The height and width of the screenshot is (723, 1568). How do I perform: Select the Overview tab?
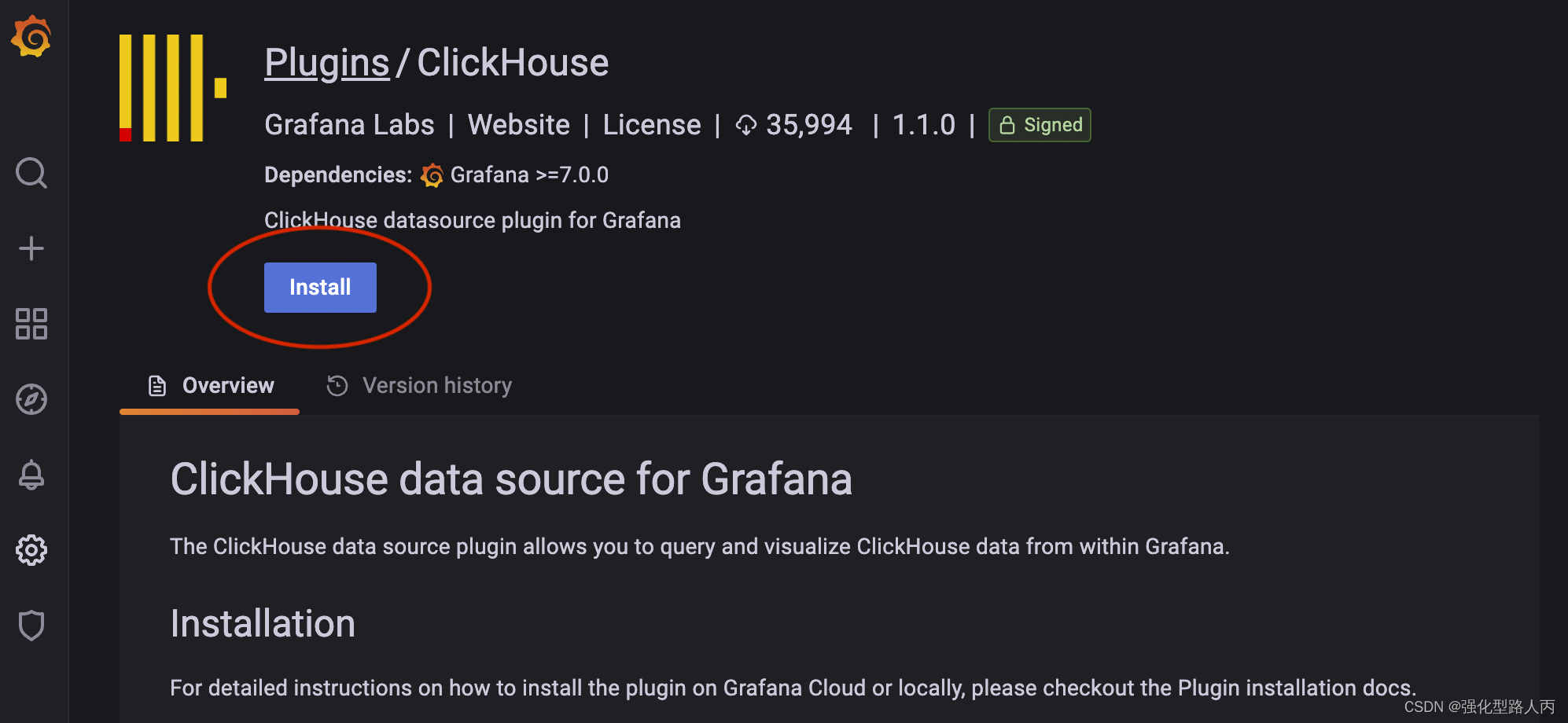(x=227, y=385)
